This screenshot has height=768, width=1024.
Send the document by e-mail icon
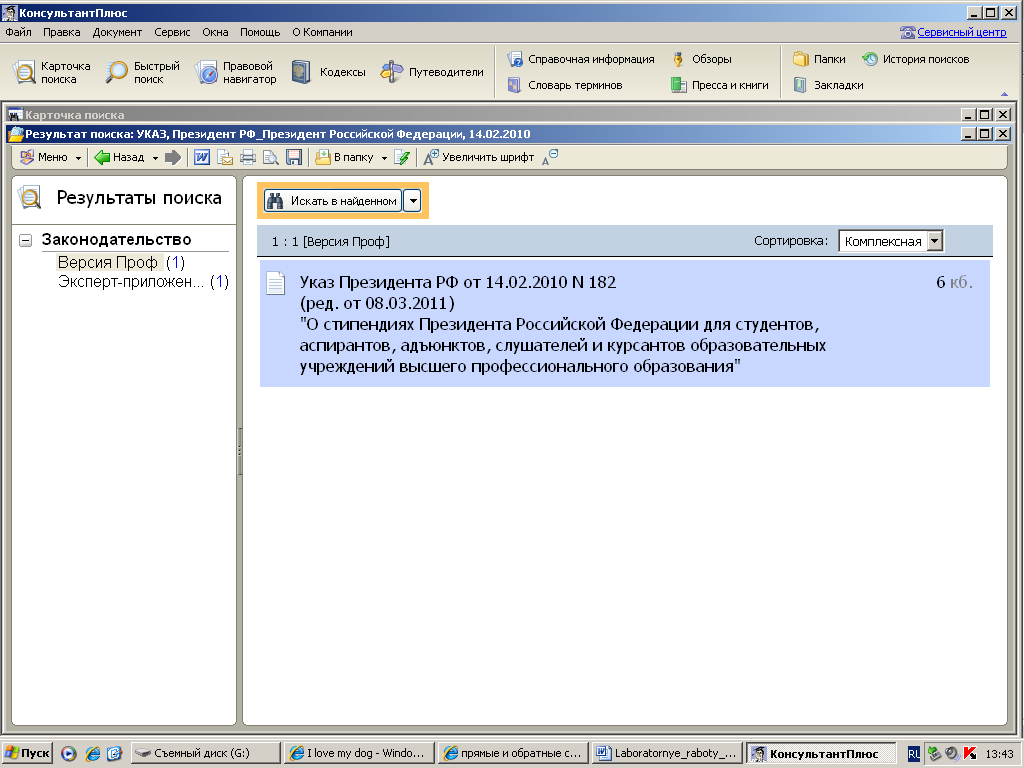click(x=225, y=157)
